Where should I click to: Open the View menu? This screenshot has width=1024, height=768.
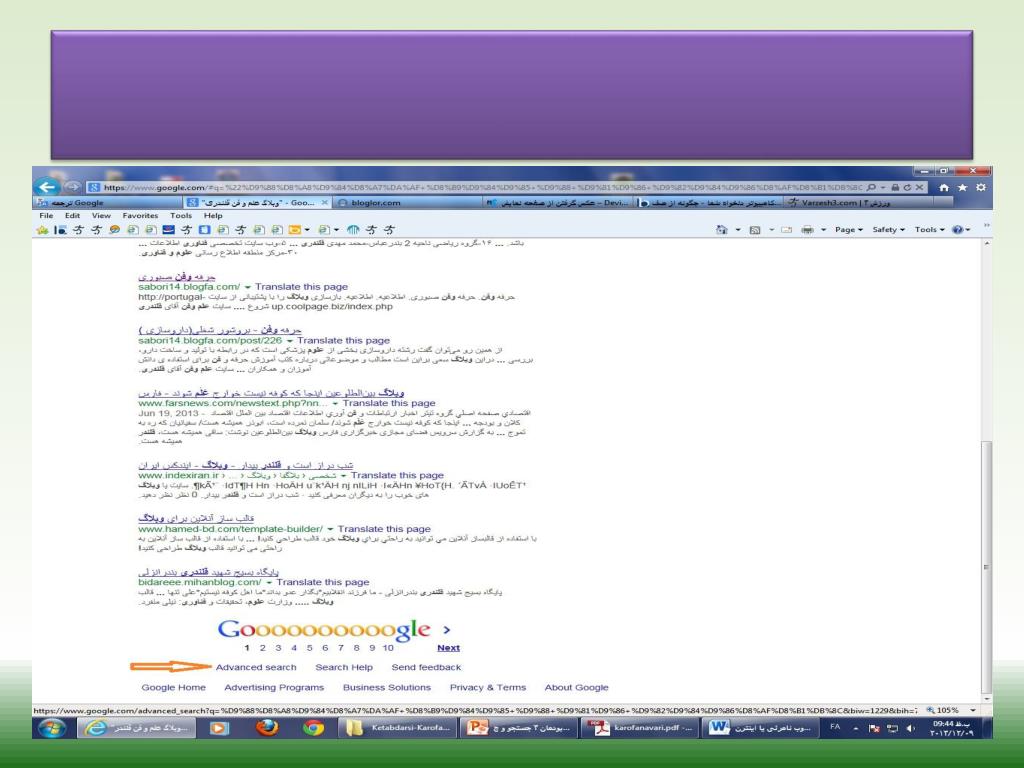click(101, 216)
